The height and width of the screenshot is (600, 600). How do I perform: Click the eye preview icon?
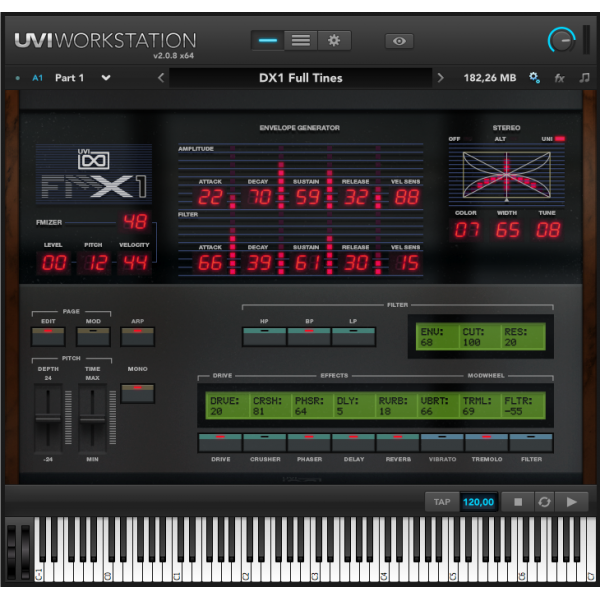(x=399, y=41)
